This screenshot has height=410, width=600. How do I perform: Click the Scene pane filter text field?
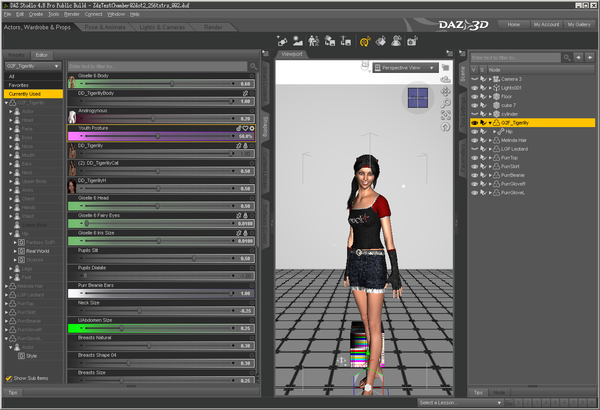515,58
